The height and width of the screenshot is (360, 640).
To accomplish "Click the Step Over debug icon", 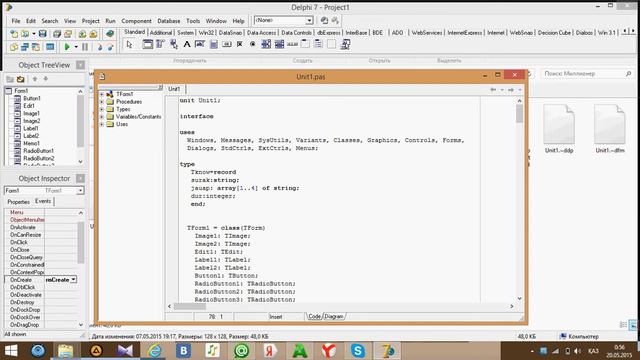I will (110, 47).
